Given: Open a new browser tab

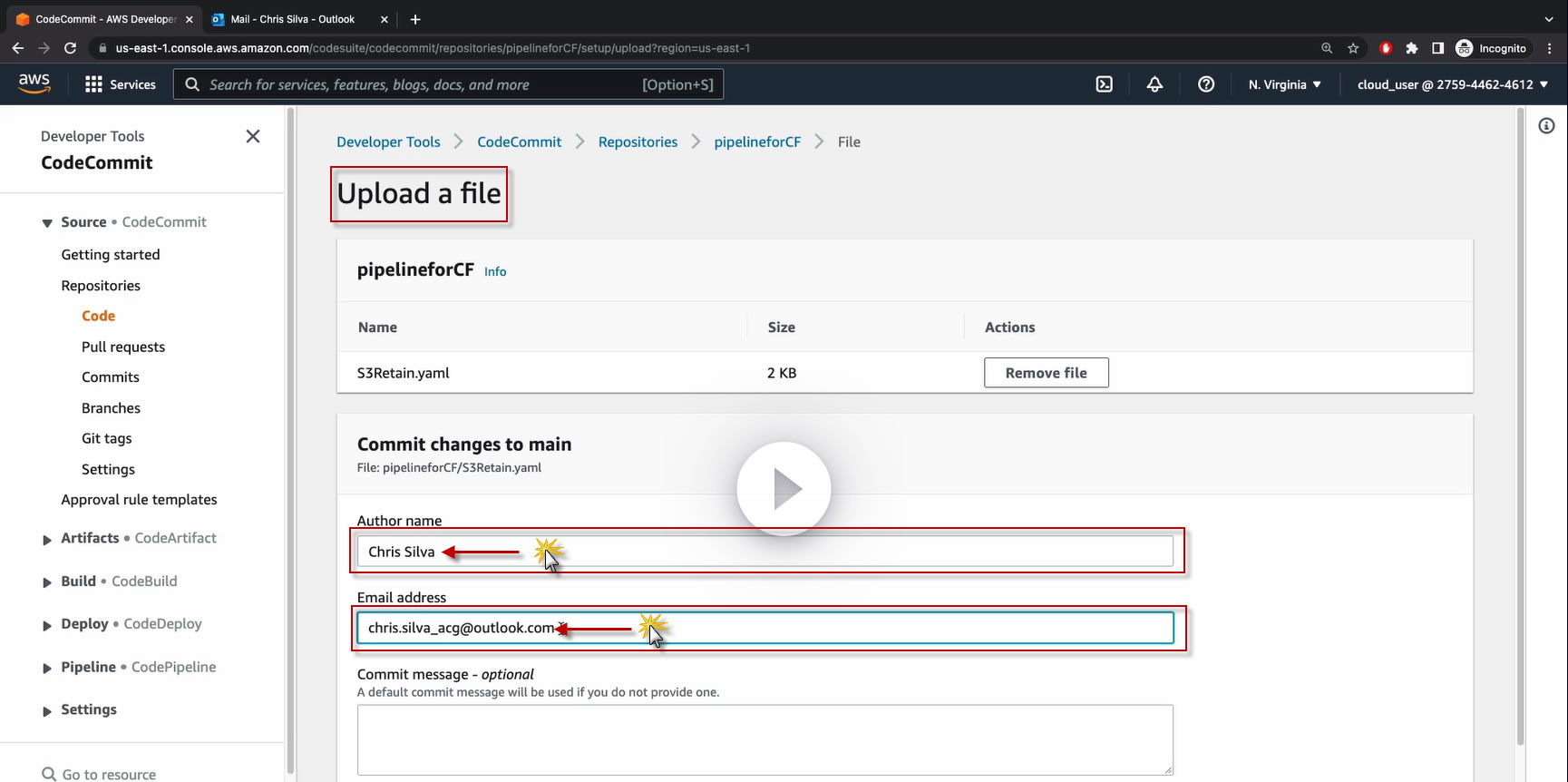Looking at the screenshot, I should [415, 19].
